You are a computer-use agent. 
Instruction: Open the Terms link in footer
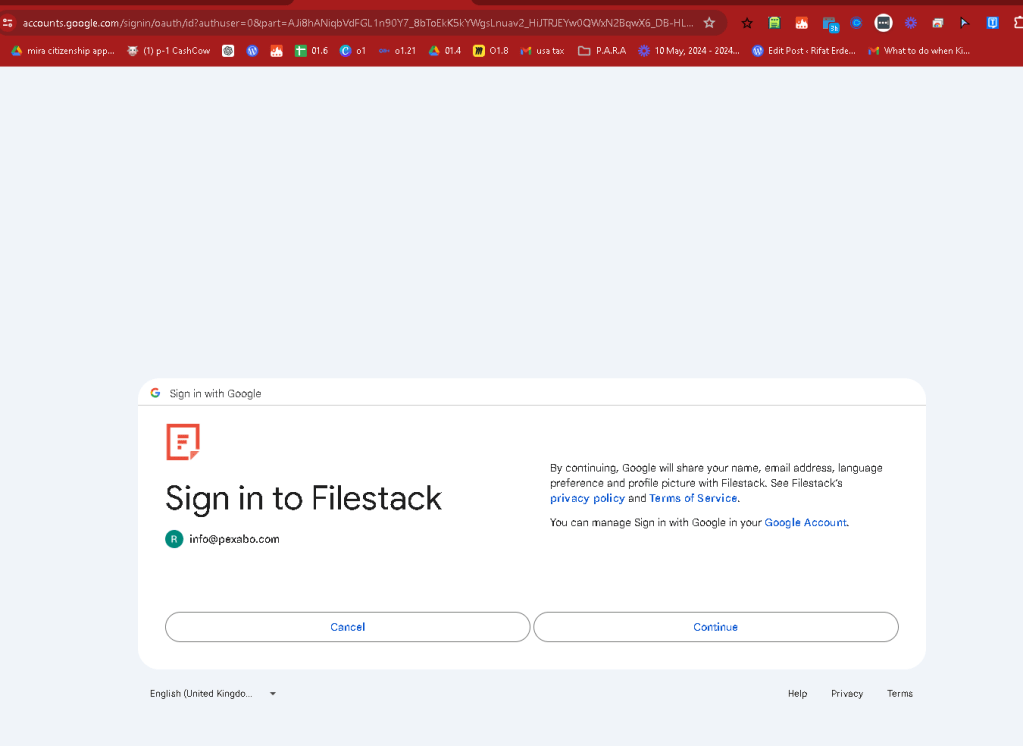(900, 693)
